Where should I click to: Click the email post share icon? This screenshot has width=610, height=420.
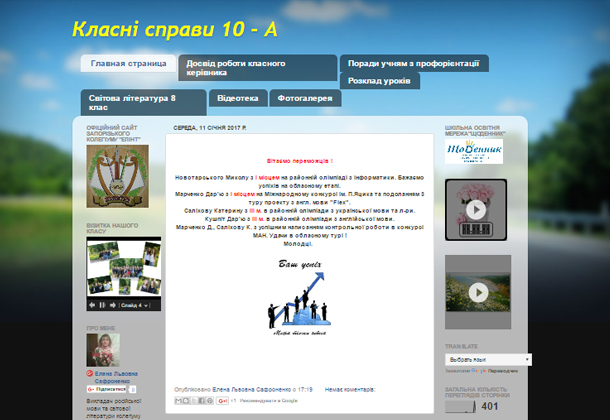[x=180, y=400]
